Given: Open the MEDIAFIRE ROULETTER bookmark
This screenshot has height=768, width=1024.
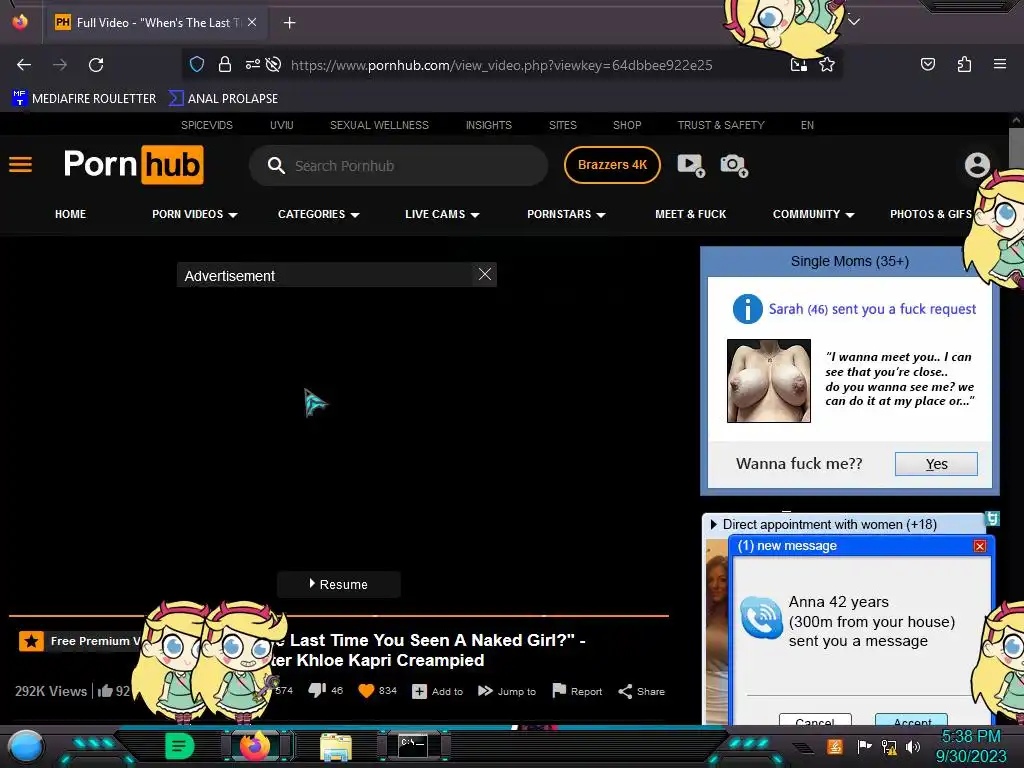Looking at the screenshot, I should 84,99.
